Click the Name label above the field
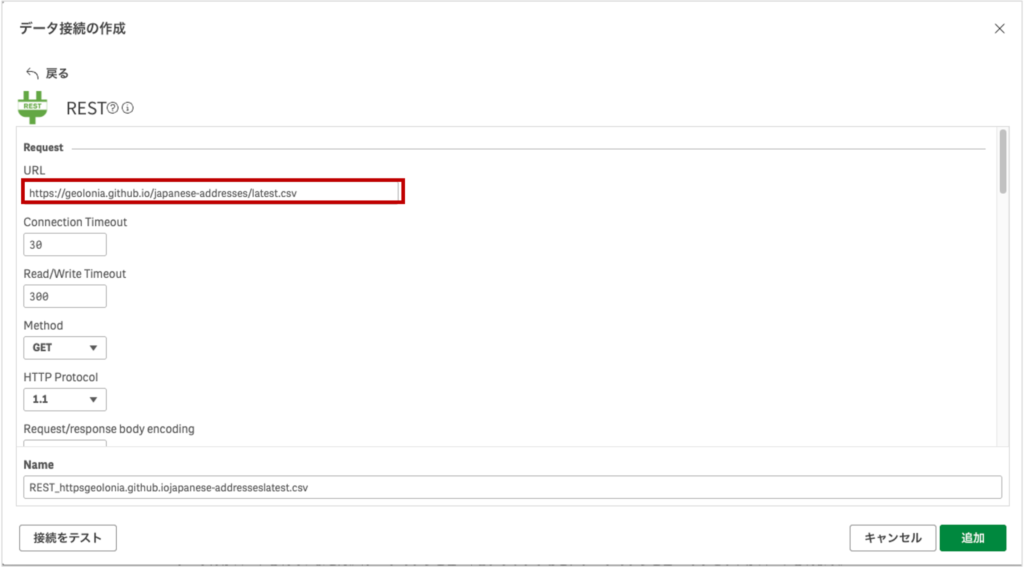Screen dimensions: 1024x567 click(39, 465)
